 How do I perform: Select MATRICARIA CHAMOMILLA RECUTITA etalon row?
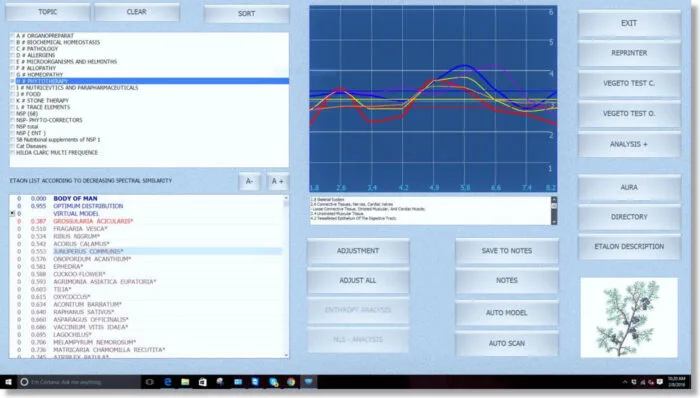pyautogui.click(x=146, y=350)
